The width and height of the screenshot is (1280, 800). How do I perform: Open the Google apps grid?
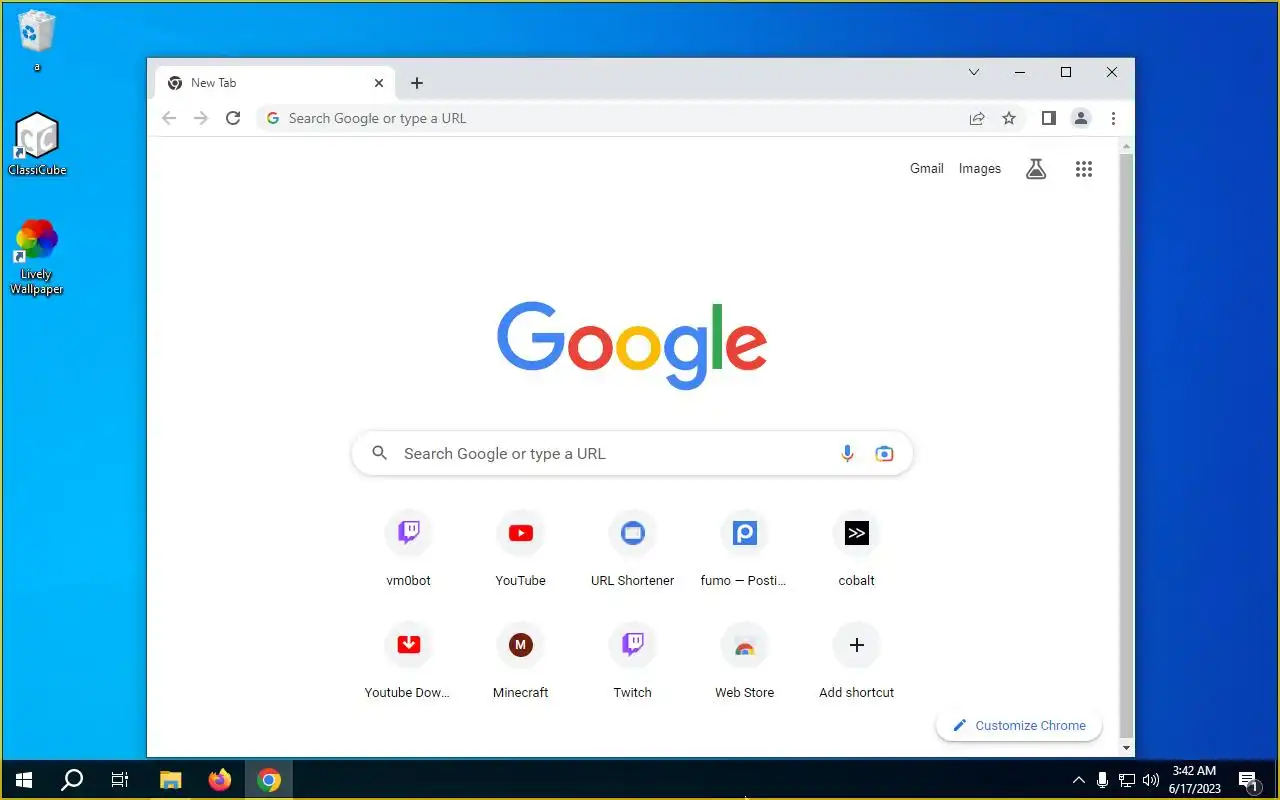click(x=1084, y=169)
